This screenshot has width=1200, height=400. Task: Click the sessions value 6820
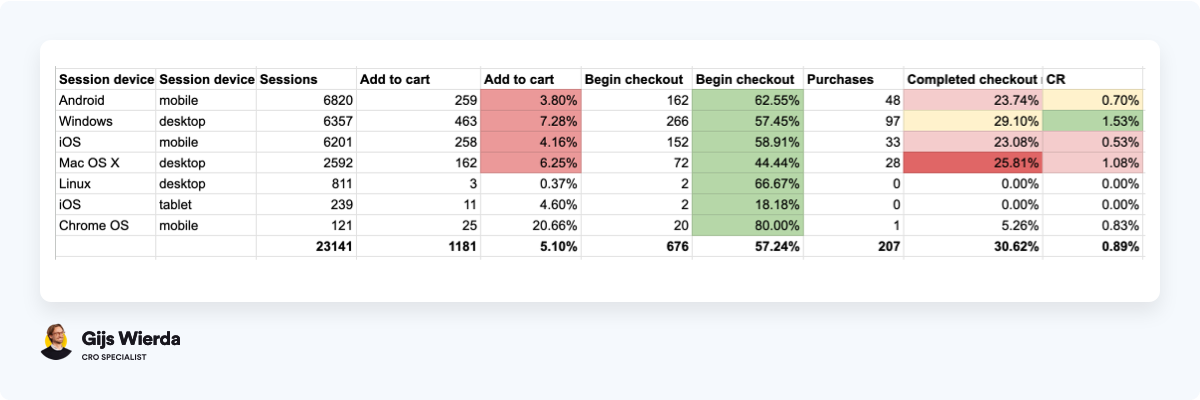coord(307,100)
